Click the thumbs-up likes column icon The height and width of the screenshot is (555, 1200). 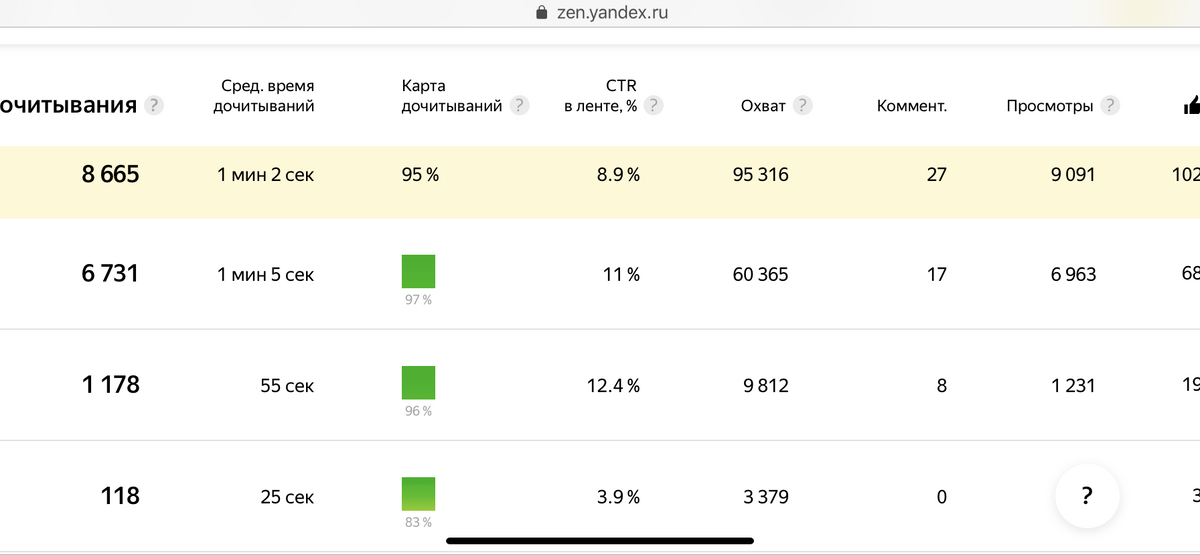[x=1191, y=105]
